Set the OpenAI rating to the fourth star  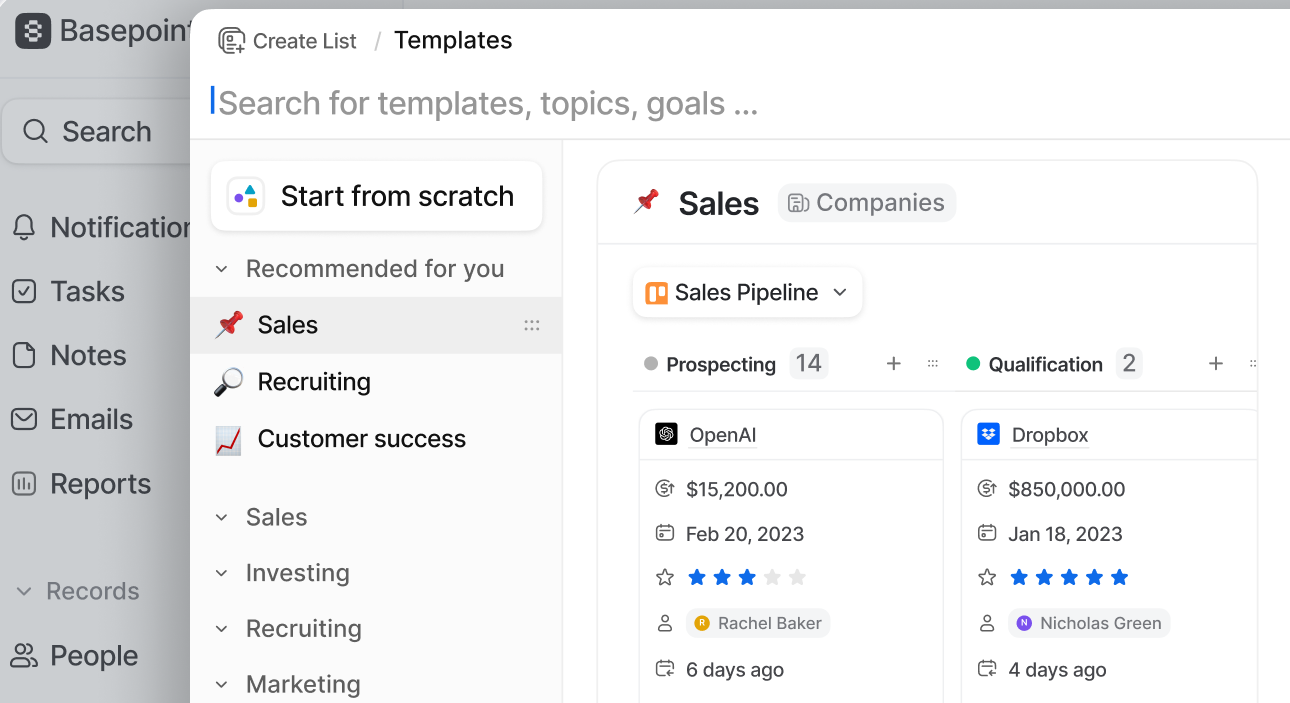coord(772,577)
